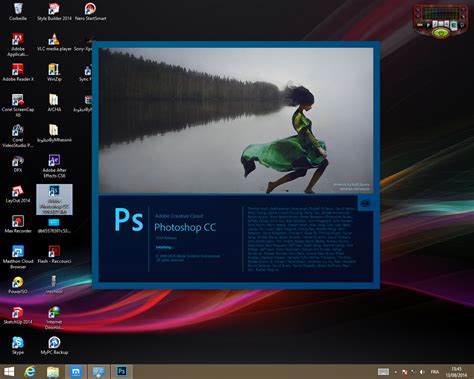The height and width of the screenshot is (379, 474).
Task: Launch Internet Download Manager desktop shortcut
Action: [54, 318]
